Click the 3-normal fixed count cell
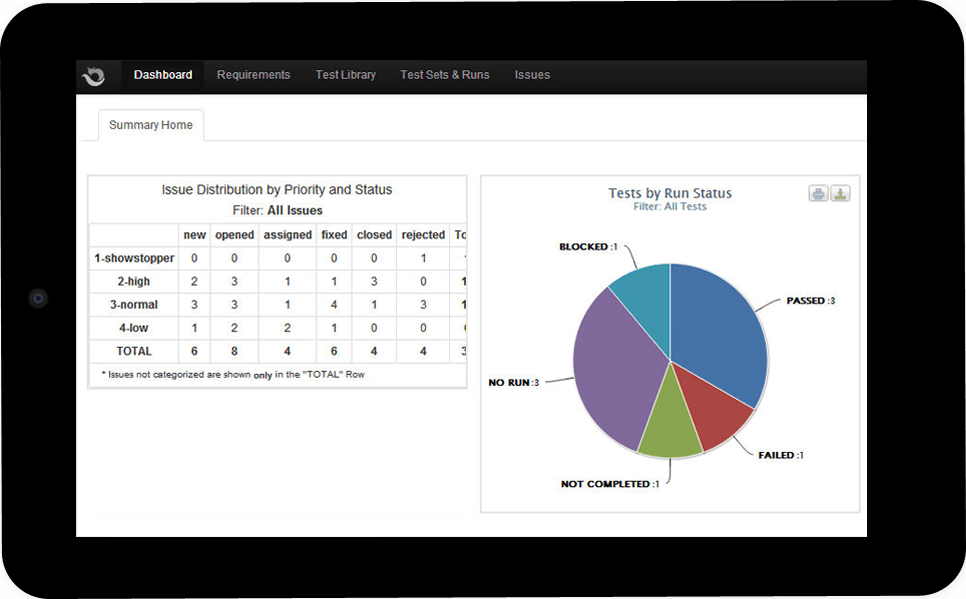Image resolution: width=966 pixels, height=599 pixels. point(334,304)
